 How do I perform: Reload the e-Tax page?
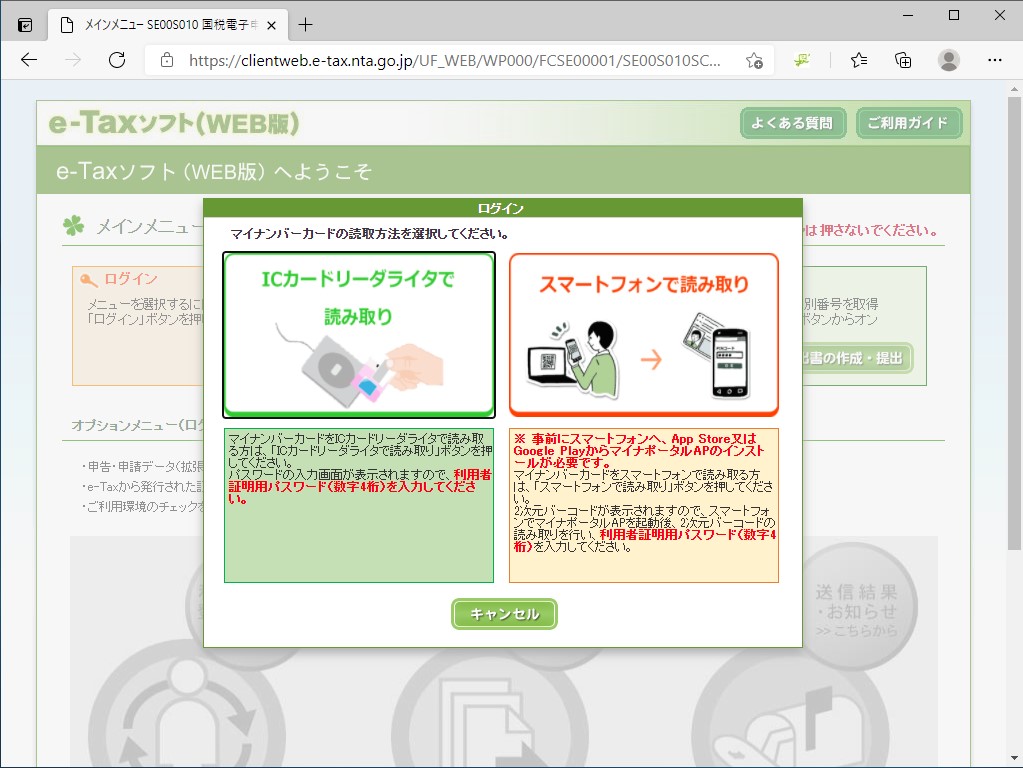117,60
